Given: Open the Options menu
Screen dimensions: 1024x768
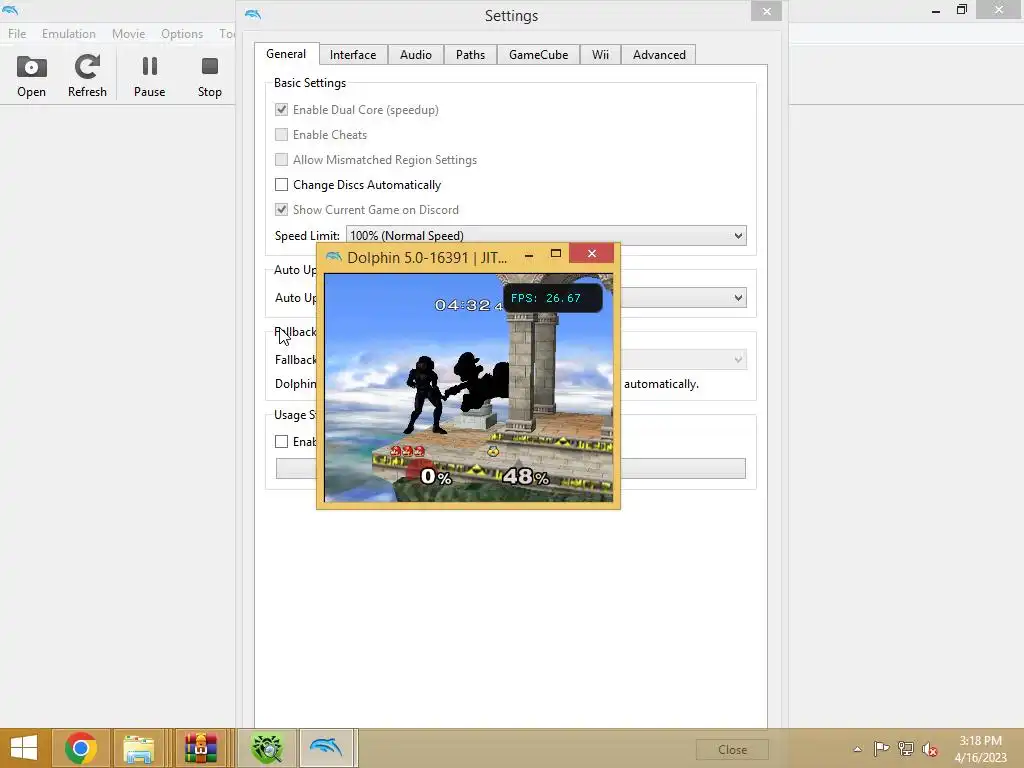Looking at the screenshot, I should (182, 33).
